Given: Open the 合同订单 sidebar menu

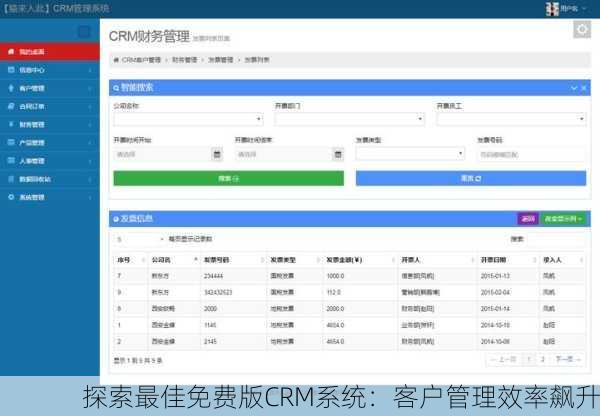Looking at the screenshot, I should click(50, 106).
